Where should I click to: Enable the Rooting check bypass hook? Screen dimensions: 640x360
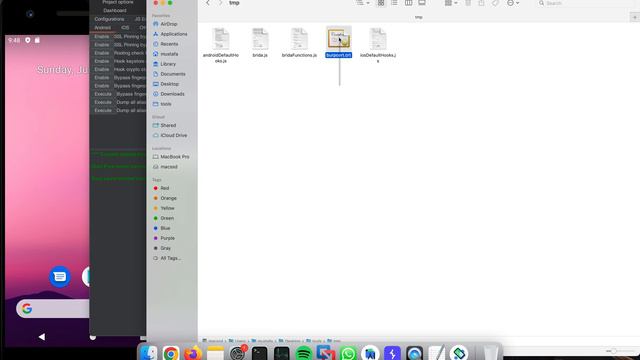102,53
